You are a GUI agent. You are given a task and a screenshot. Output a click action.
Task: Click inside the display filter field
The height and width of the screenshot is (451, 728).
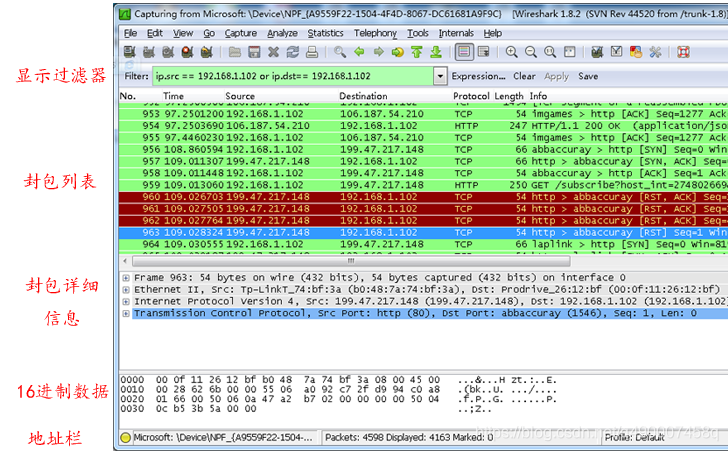[x=293, y=76]
